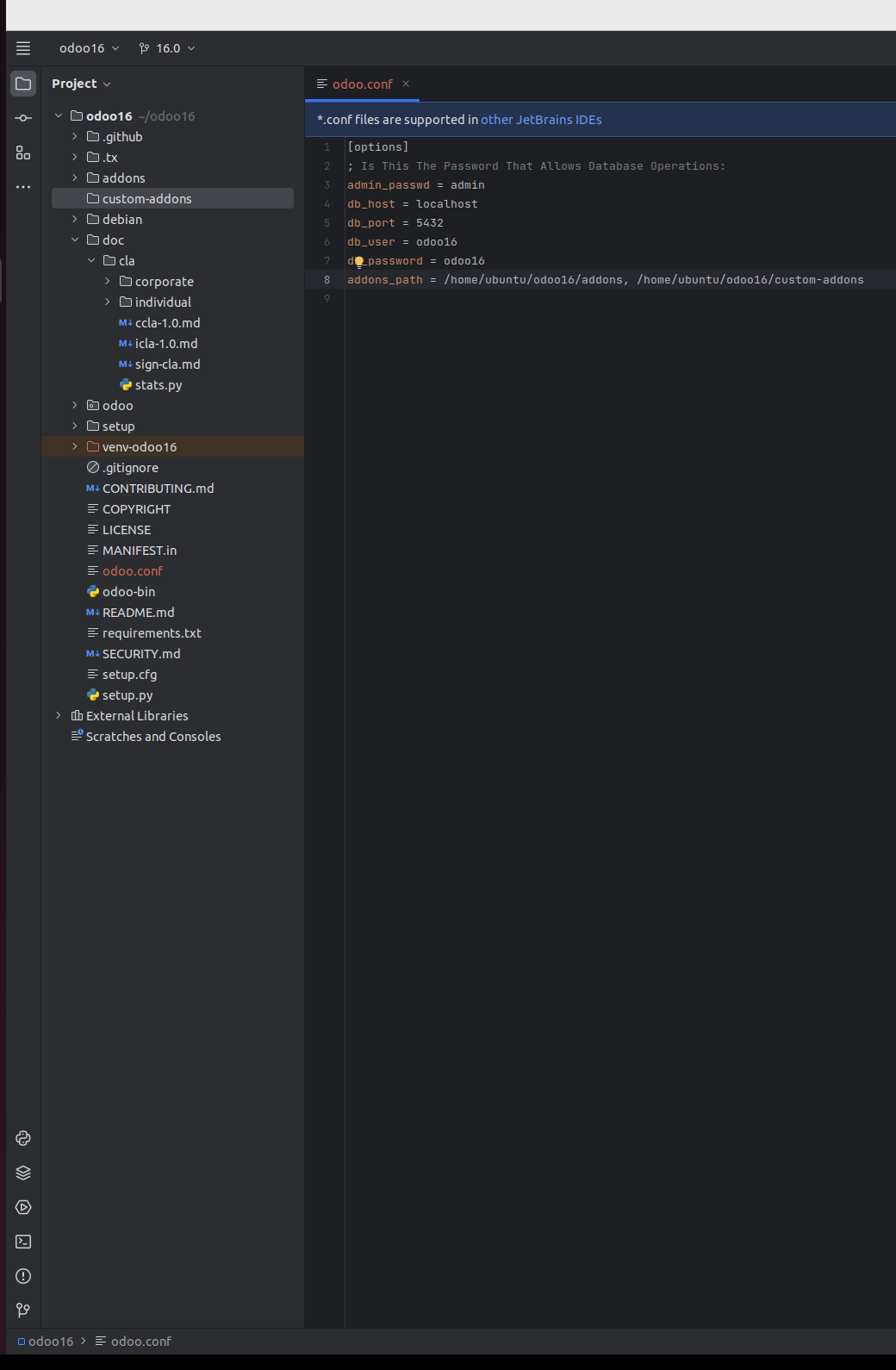Show more tool windows ellipsis
Viewport: 896px width, 1370px height.
[x=23, y=187]
